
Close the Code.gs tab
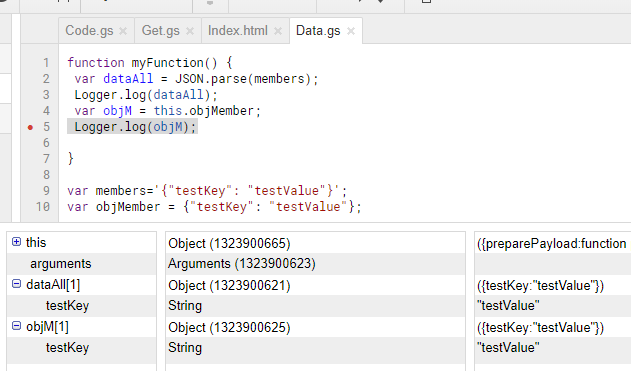(123, 31)
